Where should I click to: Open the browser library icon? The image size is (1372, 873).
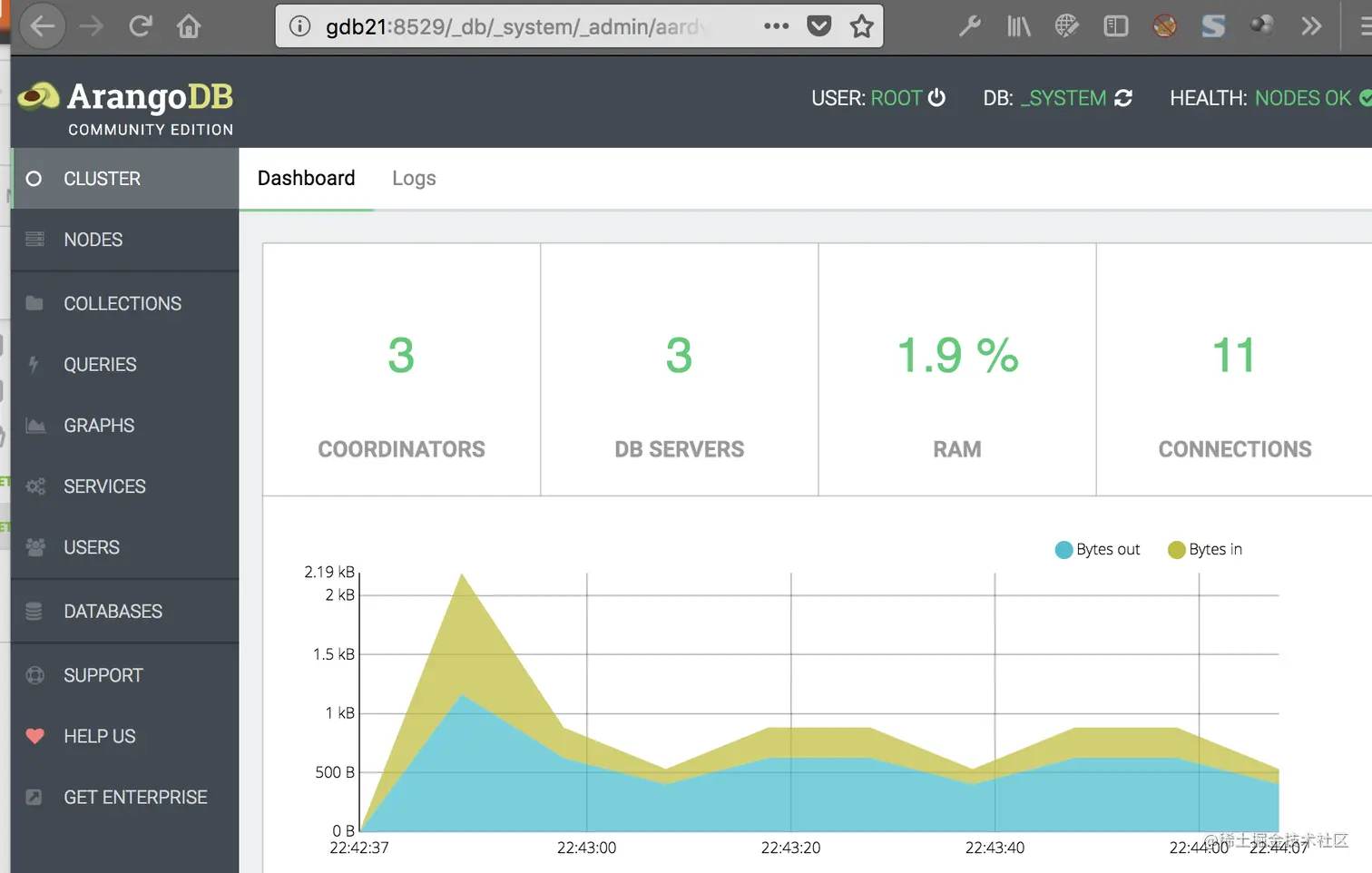tap(1019, 26)
